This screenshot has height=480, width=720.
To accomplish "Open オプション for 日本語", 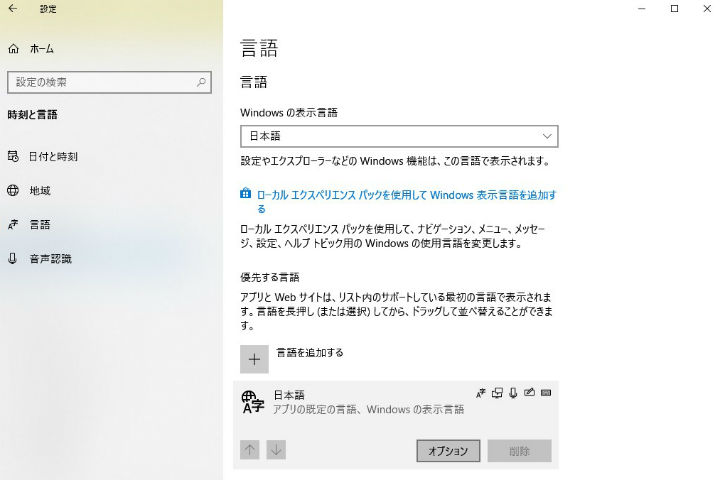I will (448, 451).
